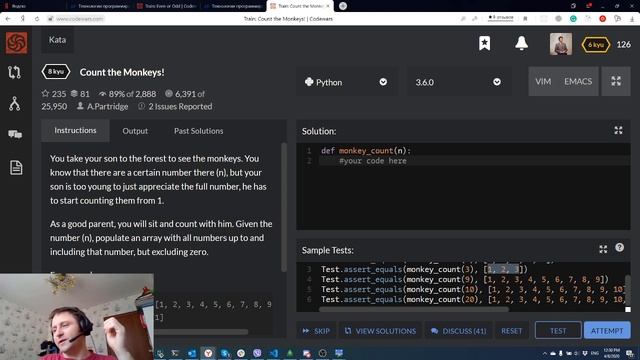Open the Windows notification center icon
Viewport: 640px width, 360px height.
click(x=630, y=353)
